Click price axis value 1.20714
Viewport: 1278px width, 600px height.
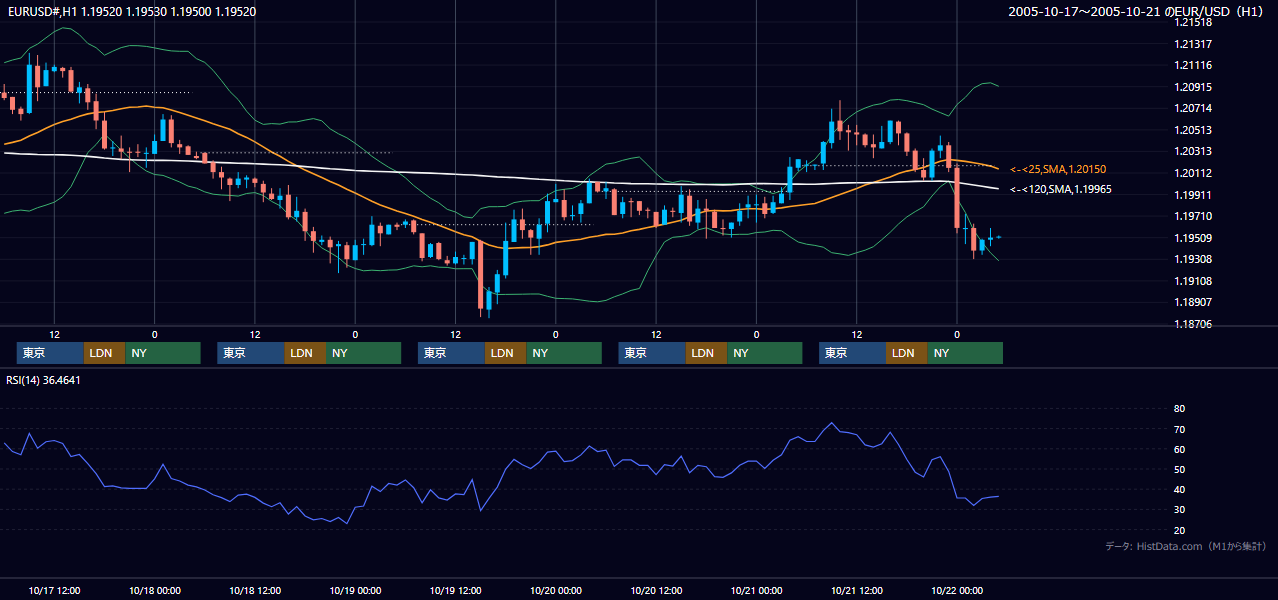(1194, 108)
